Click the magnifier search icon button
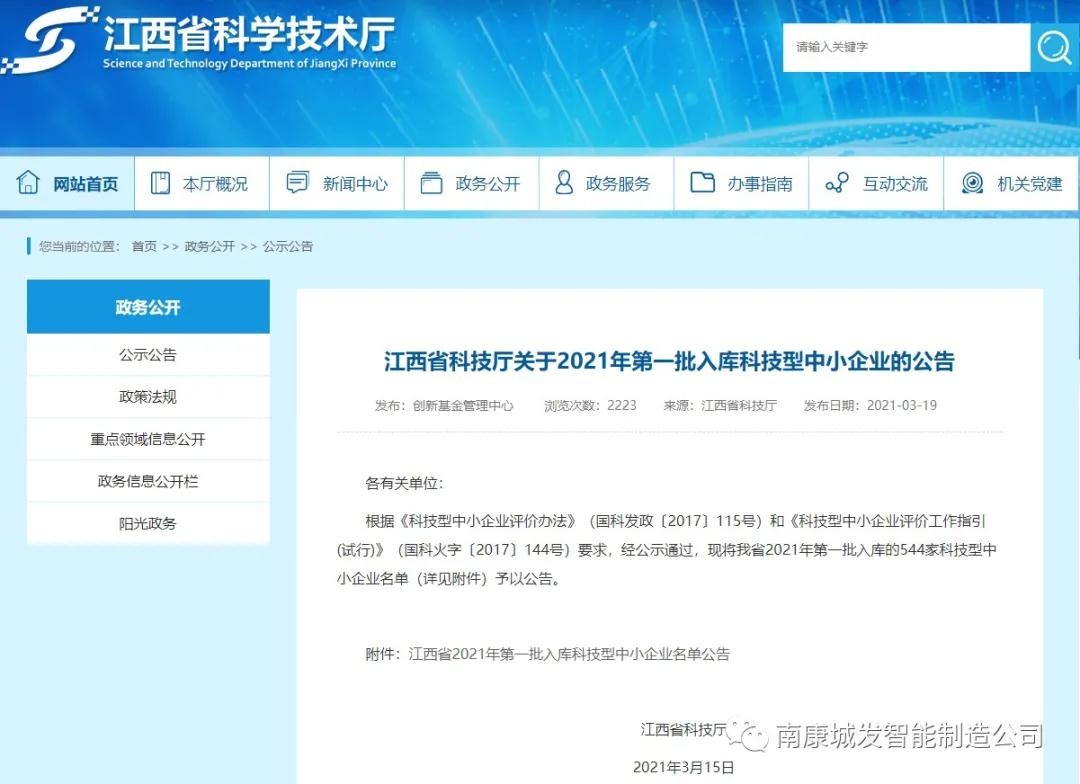The height and width of the screenshot is (784, 1080). pos(1054,48)
